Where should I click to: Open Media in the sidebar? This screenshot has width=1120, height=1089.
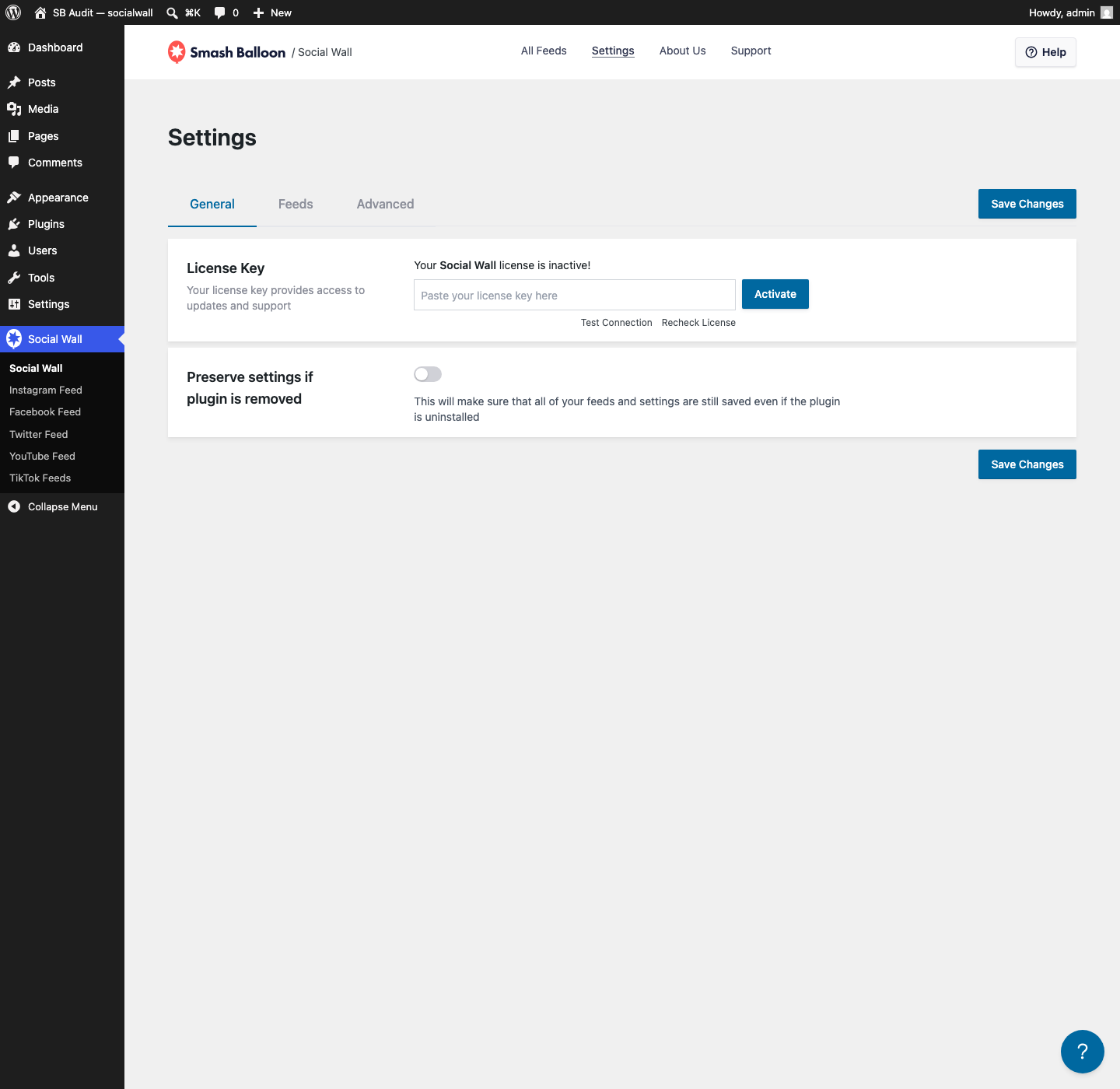(44, 109)
